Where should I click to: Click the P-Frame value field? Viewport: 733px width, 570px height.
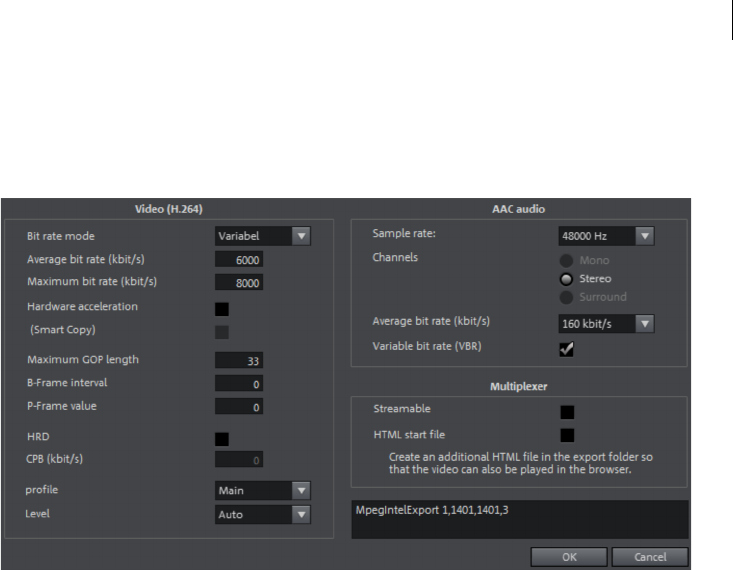click(x=239, y=406)
